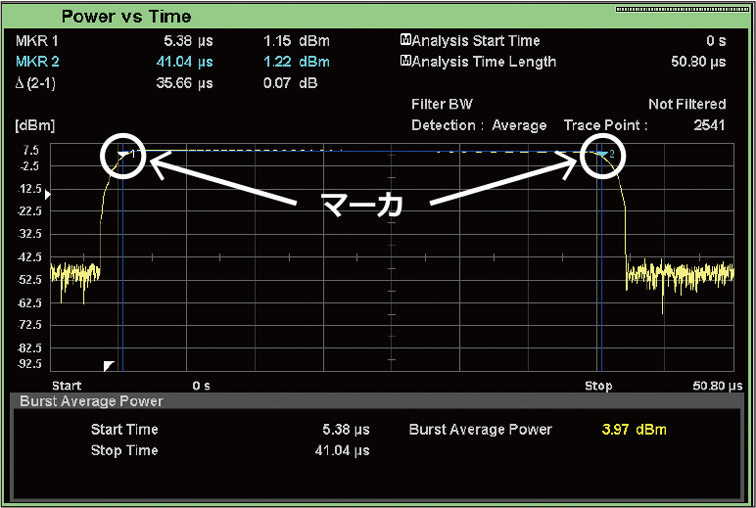Click the Filter BW label
The image size is (756, 508).
442,104
